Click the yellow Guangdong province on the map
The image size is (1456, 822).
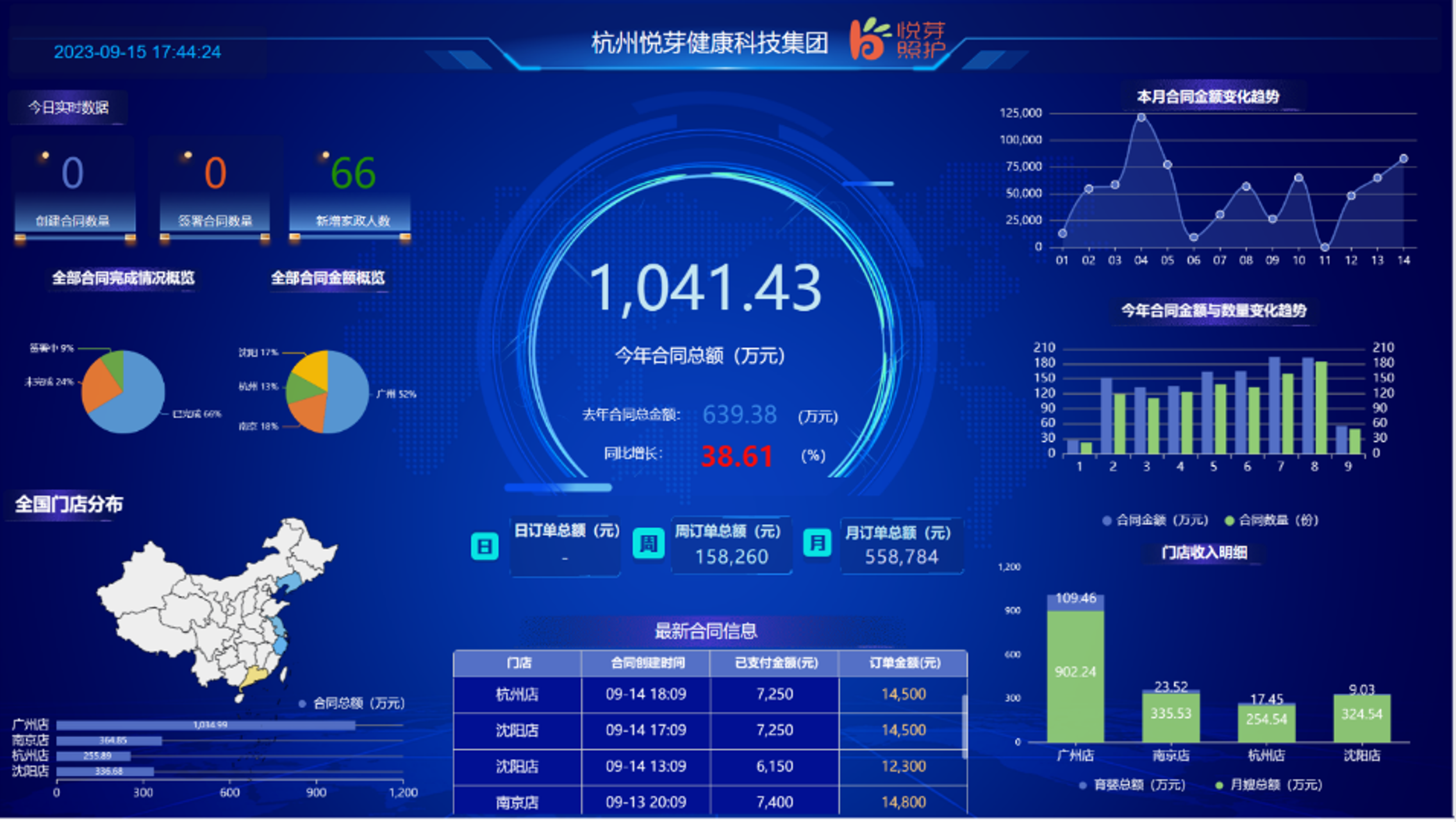point(256,677)
